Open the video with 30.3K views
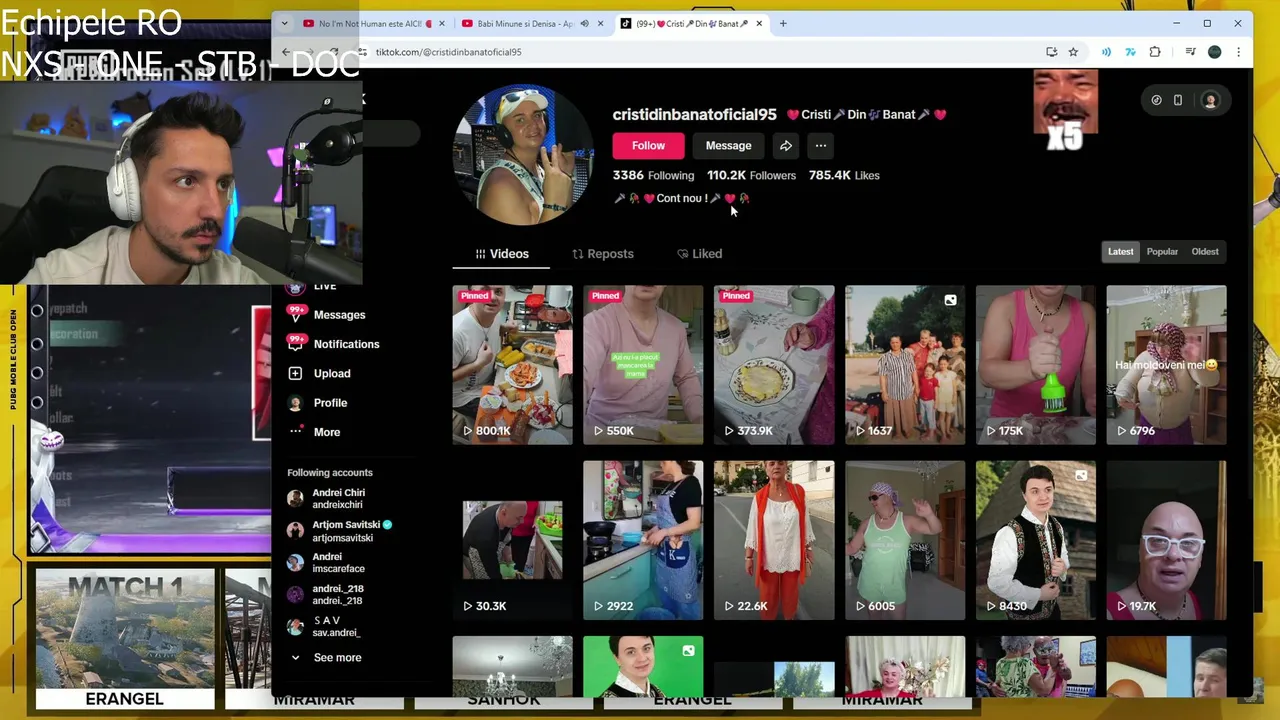Image resolution: width=1280 pixels, height=720 pixels. [512, 540]
